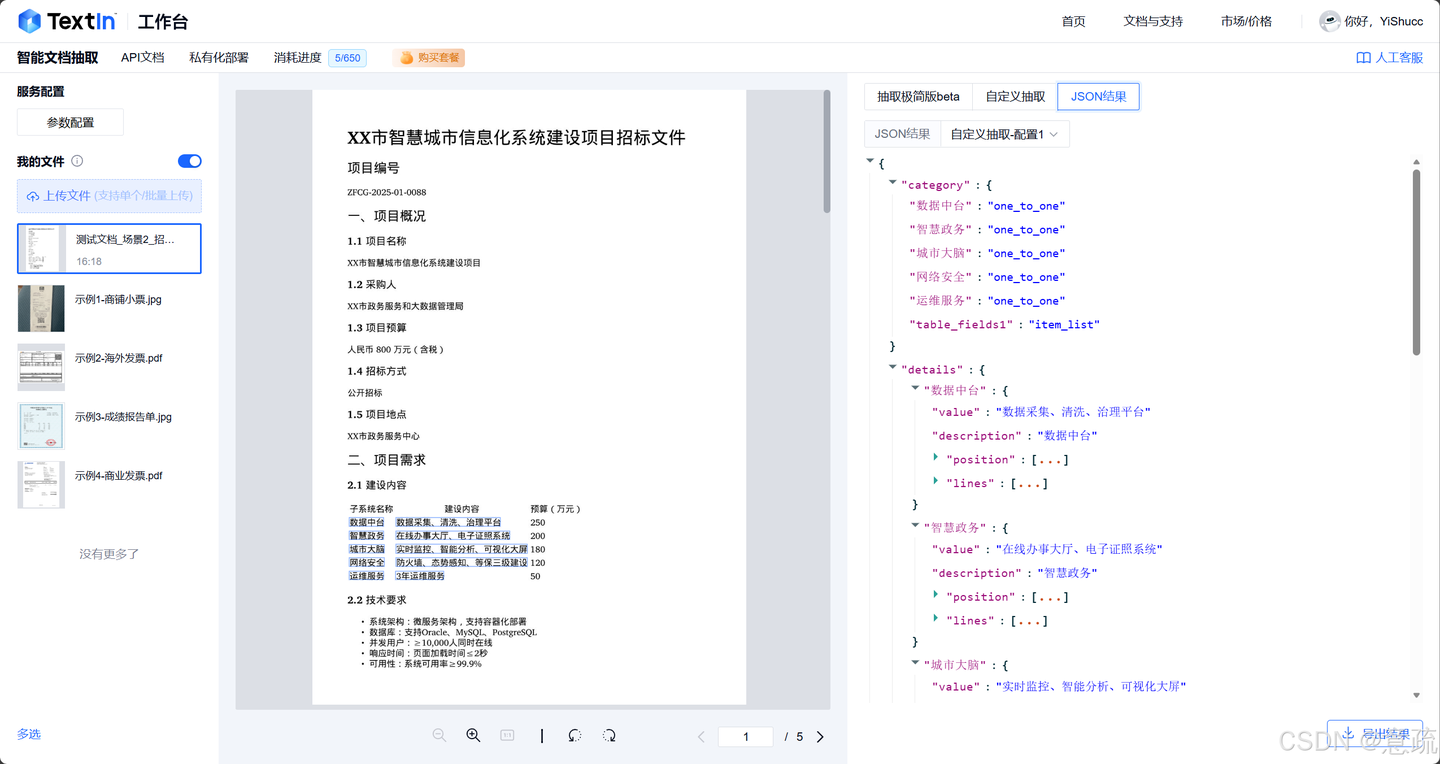Viewport: 1440px width, 764px height.
Task: Rotate the document clockwise
Action: (x=609, y=736)
